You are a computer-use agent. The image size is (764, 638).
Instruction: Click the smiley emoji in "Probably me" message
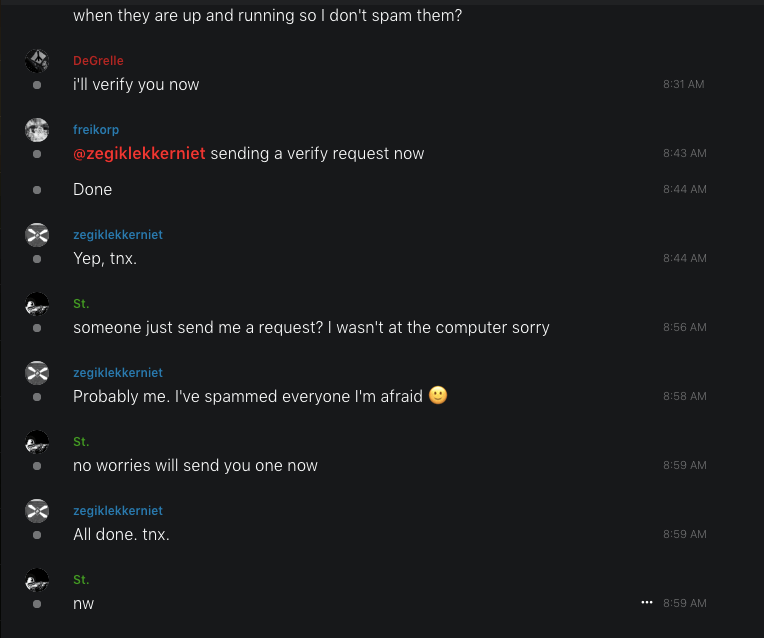(438, 395)
